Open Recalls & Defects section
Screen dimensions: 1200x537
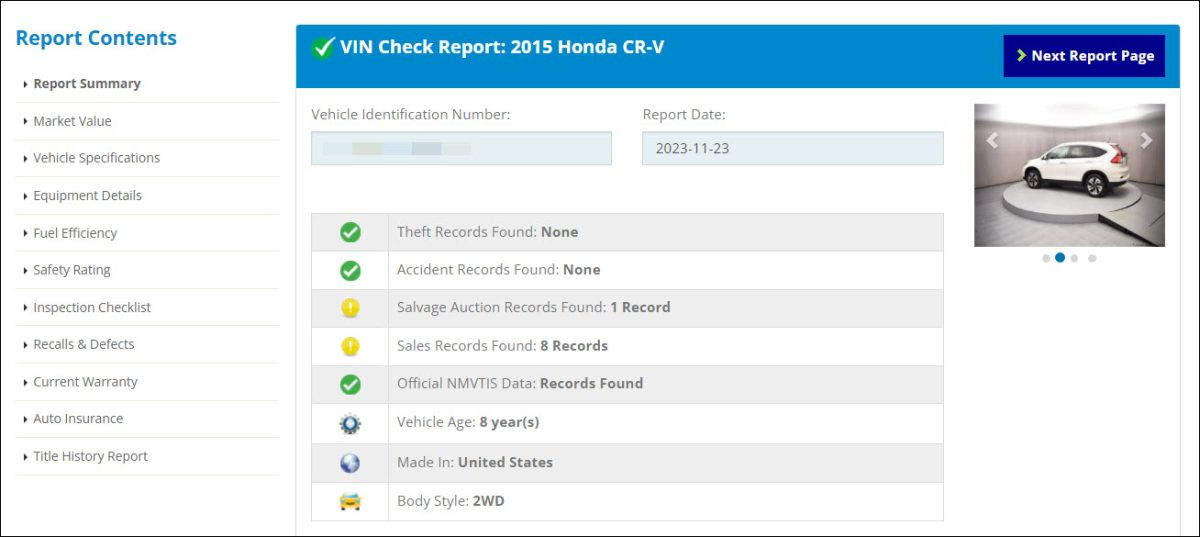click(x=84, y=344)
